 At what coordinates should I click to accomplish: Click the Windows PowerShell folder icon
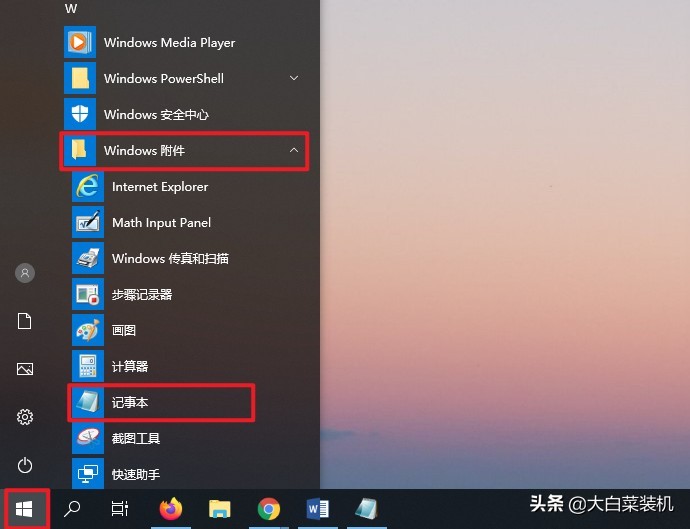pyautogui.click(x=80, y=78)
